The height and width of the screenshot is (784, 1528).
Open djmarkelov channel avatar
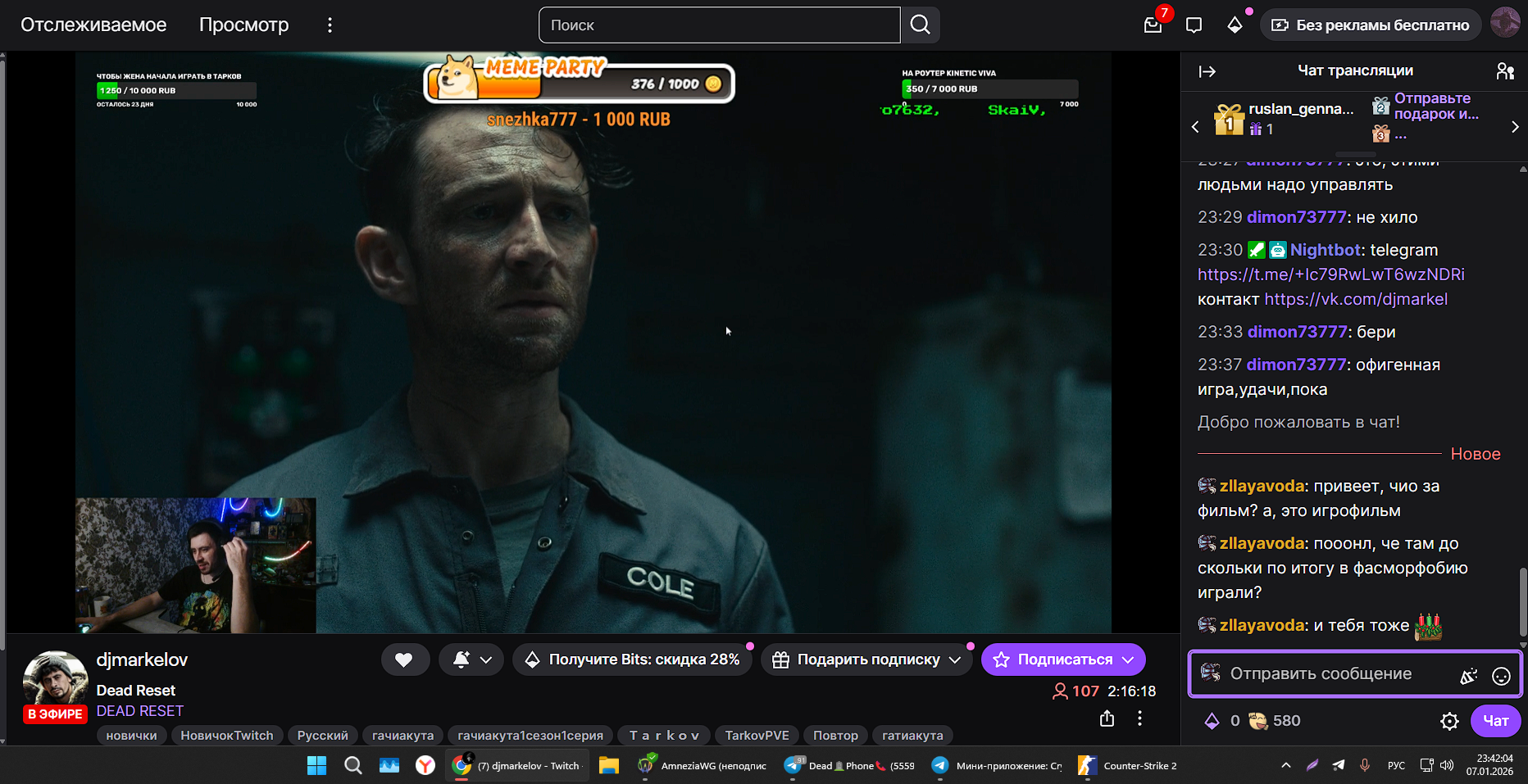56,678
